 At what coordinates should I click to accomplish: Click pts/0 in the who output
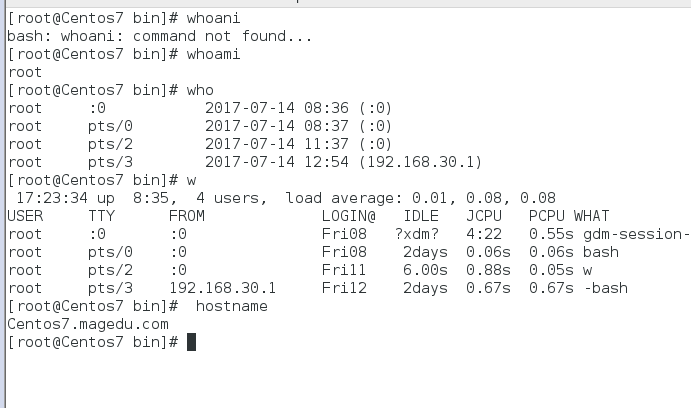pos(110,126)
